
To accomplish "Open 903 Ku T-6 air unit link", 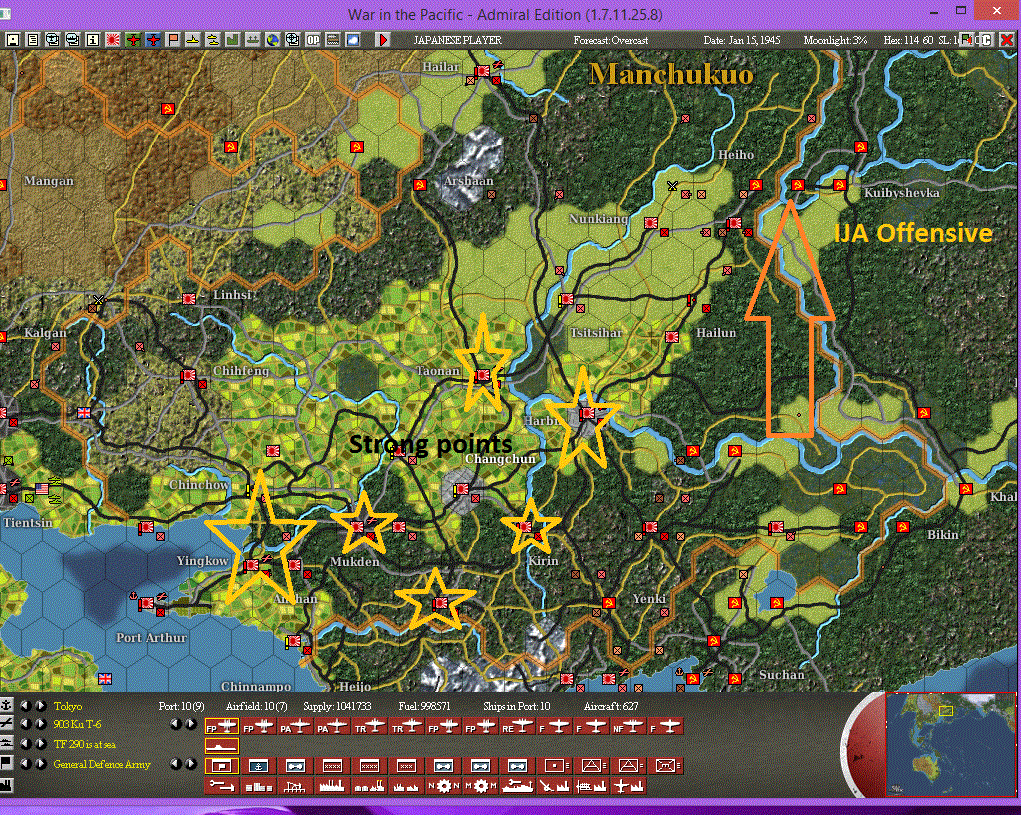I will tap(77, 724).
